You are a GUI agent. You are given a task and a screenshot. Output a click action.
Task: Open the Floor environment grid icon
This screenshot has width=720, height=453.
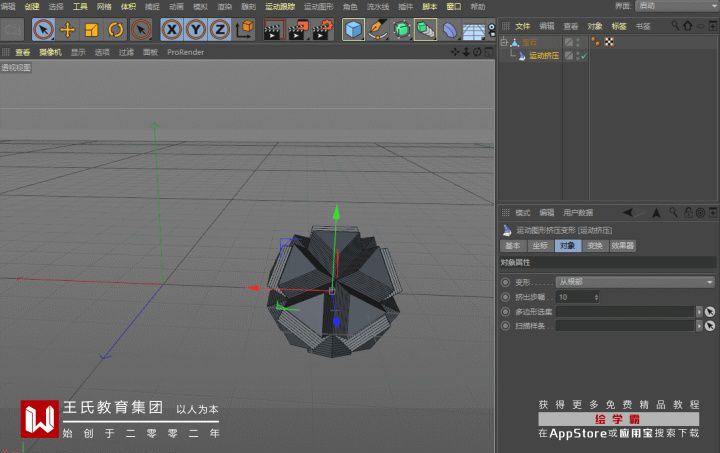pyautogui.click(x=474, y=31)
